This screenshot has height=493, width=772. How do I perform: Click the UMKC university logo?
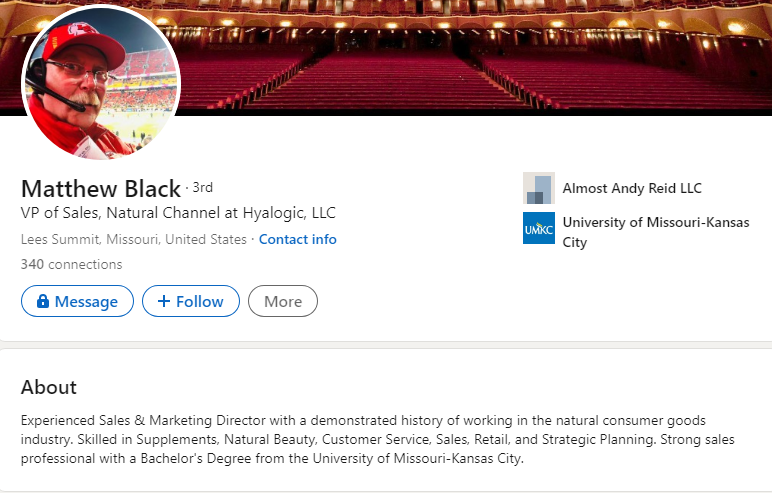(x=538, y=228)
